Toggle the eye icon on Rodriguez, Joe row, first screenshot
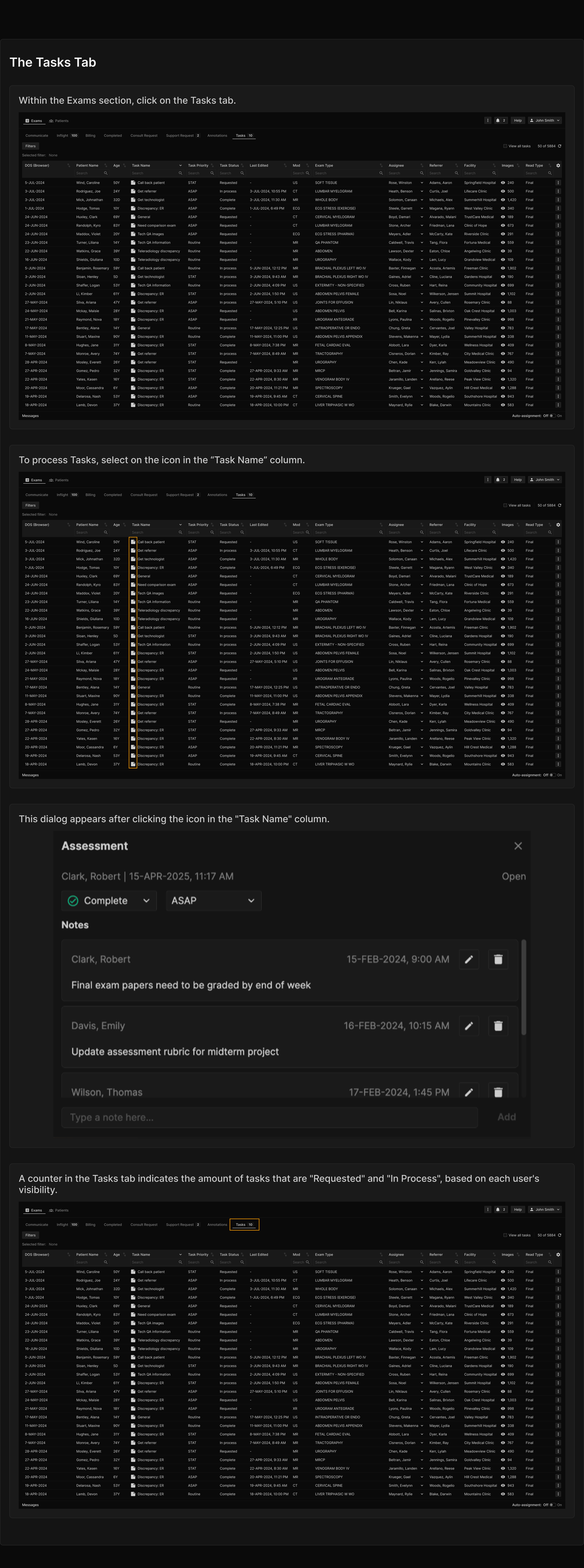Image resolution: width=584 pixels, height=1568 pixels. tap(503, 191)
